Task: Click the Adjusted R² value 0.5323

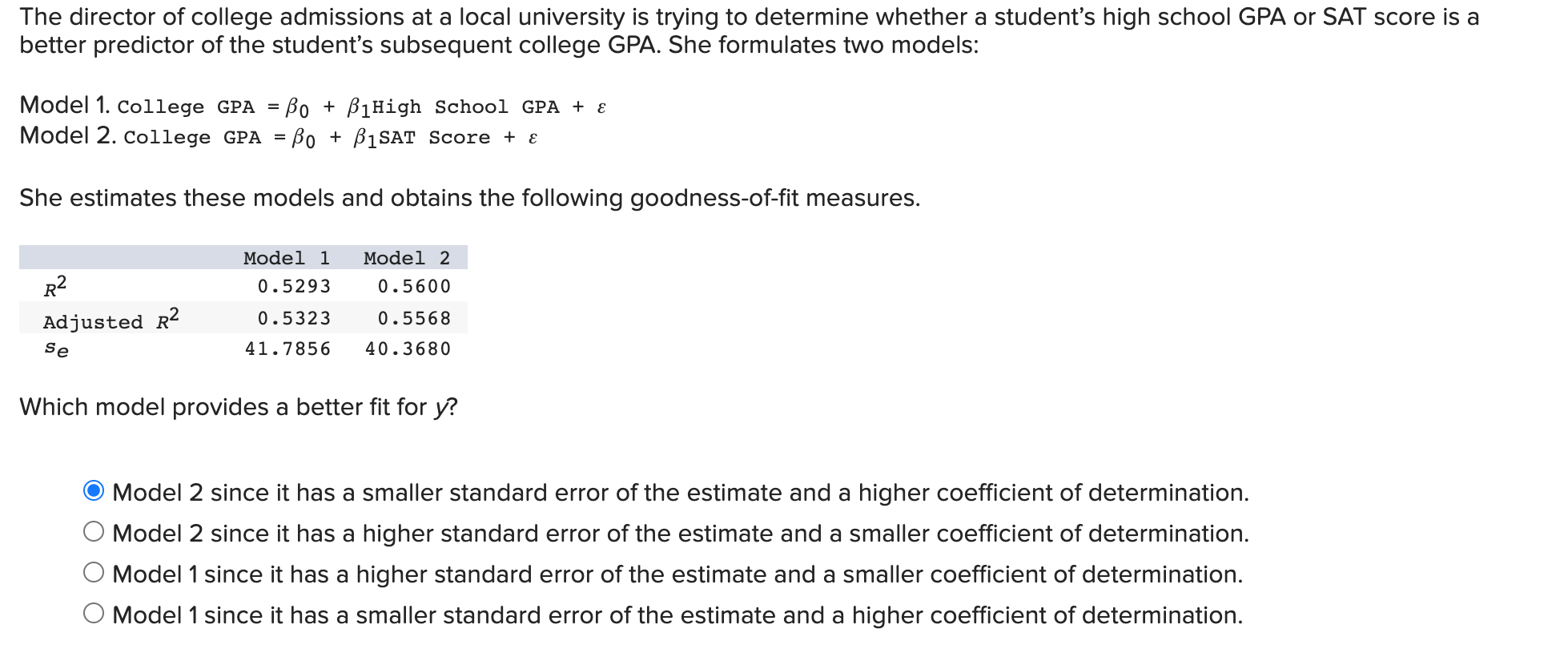Action: (x=294, y=318)
